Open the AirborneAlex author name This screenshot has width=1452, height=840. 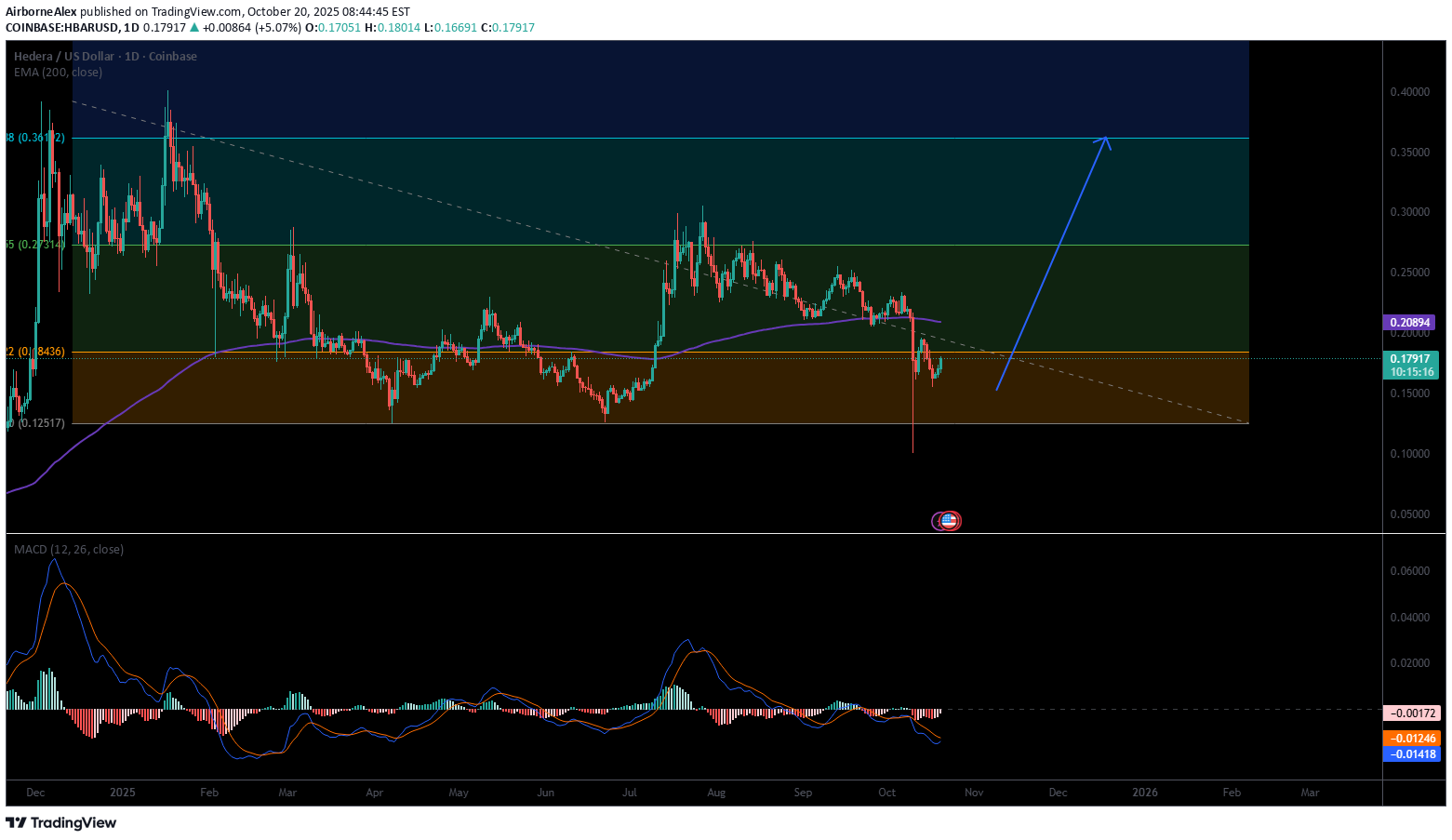point(41,12)
